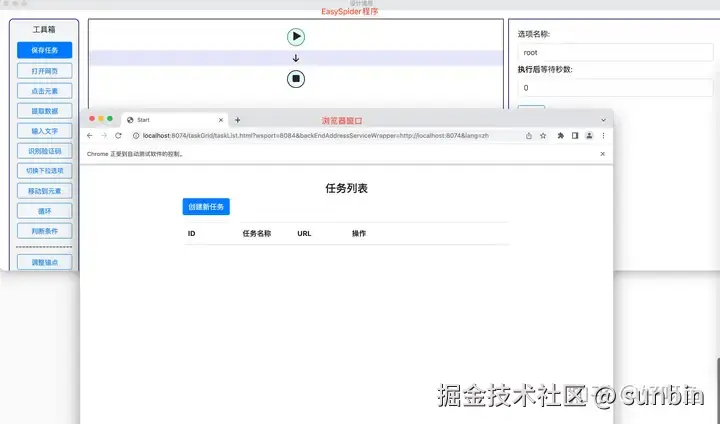
Task: Open the browser extensions puzzle icon
Action: [561, 136]
